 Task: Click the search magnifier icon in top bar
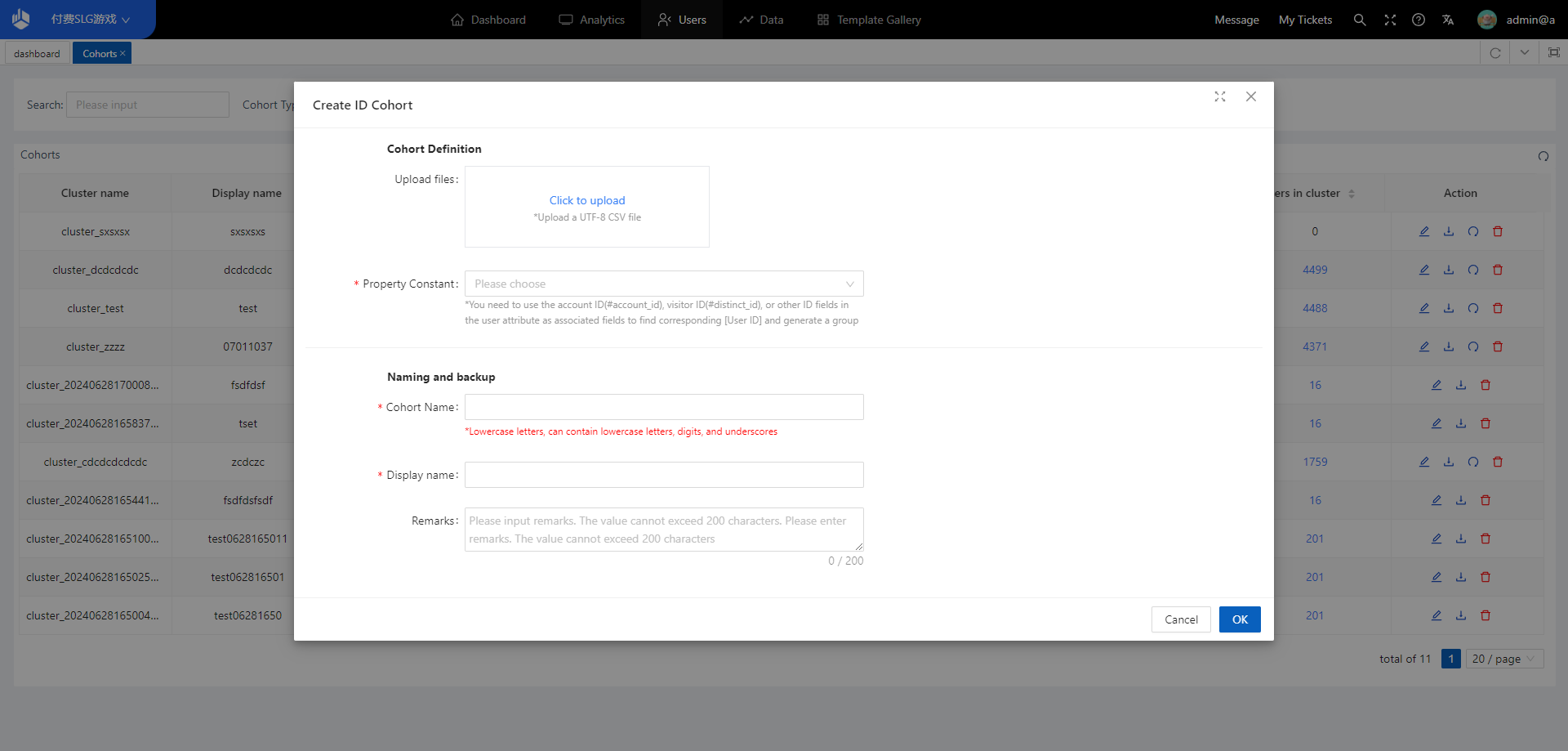[x=1360, y=20]
